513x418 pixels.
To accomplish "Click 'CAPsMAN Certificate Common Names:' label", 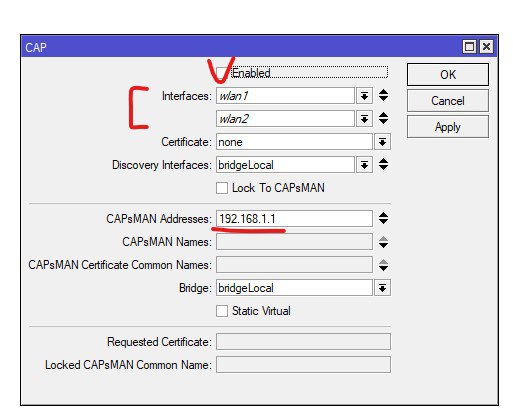I will click(x=120, y=265).
